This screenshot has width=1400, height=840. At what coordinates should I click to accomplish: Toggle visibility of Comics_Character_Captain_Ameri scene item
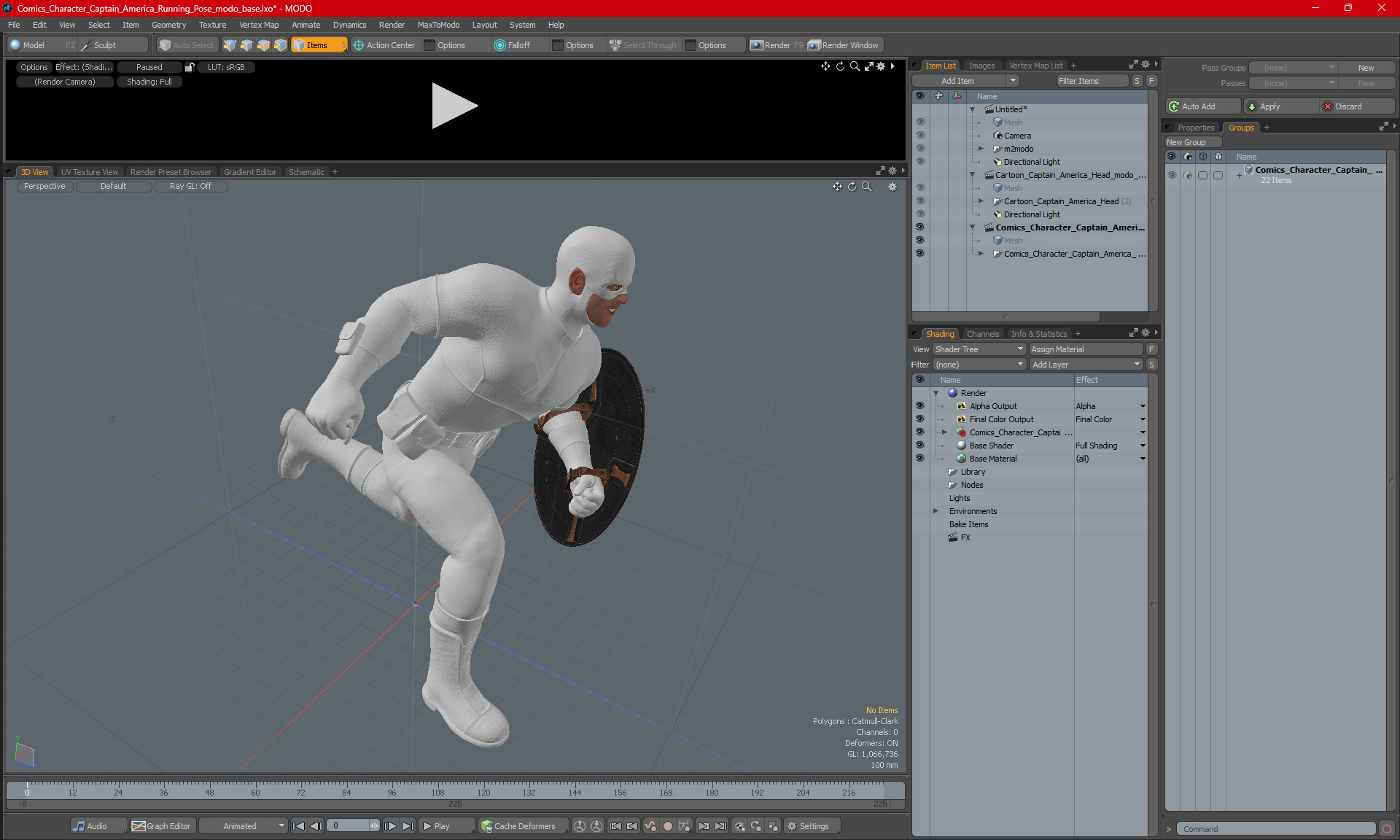pyautogui.click(x=920, y=227)
